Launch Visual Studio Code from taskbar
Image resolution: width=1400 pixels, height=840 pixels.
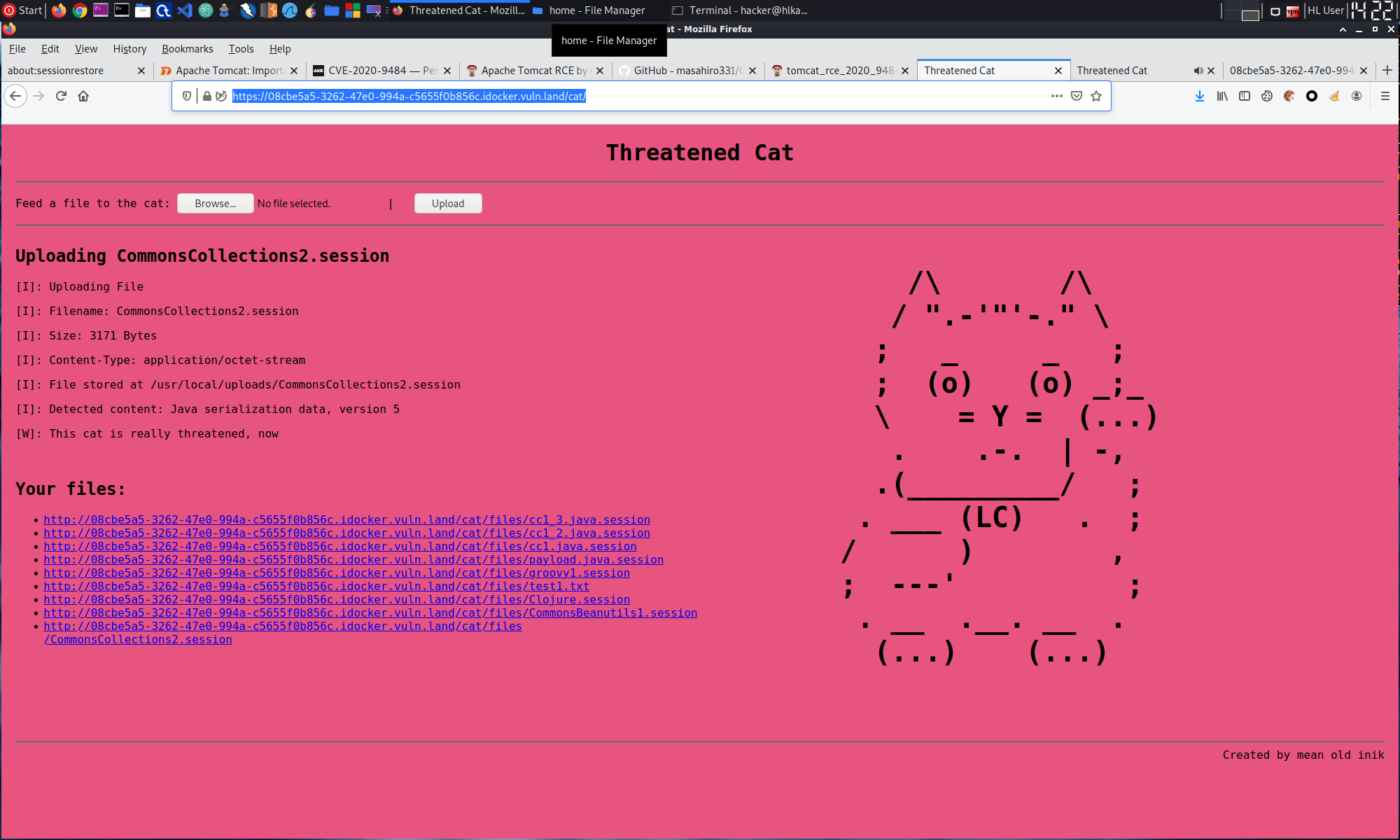[185, 10]
